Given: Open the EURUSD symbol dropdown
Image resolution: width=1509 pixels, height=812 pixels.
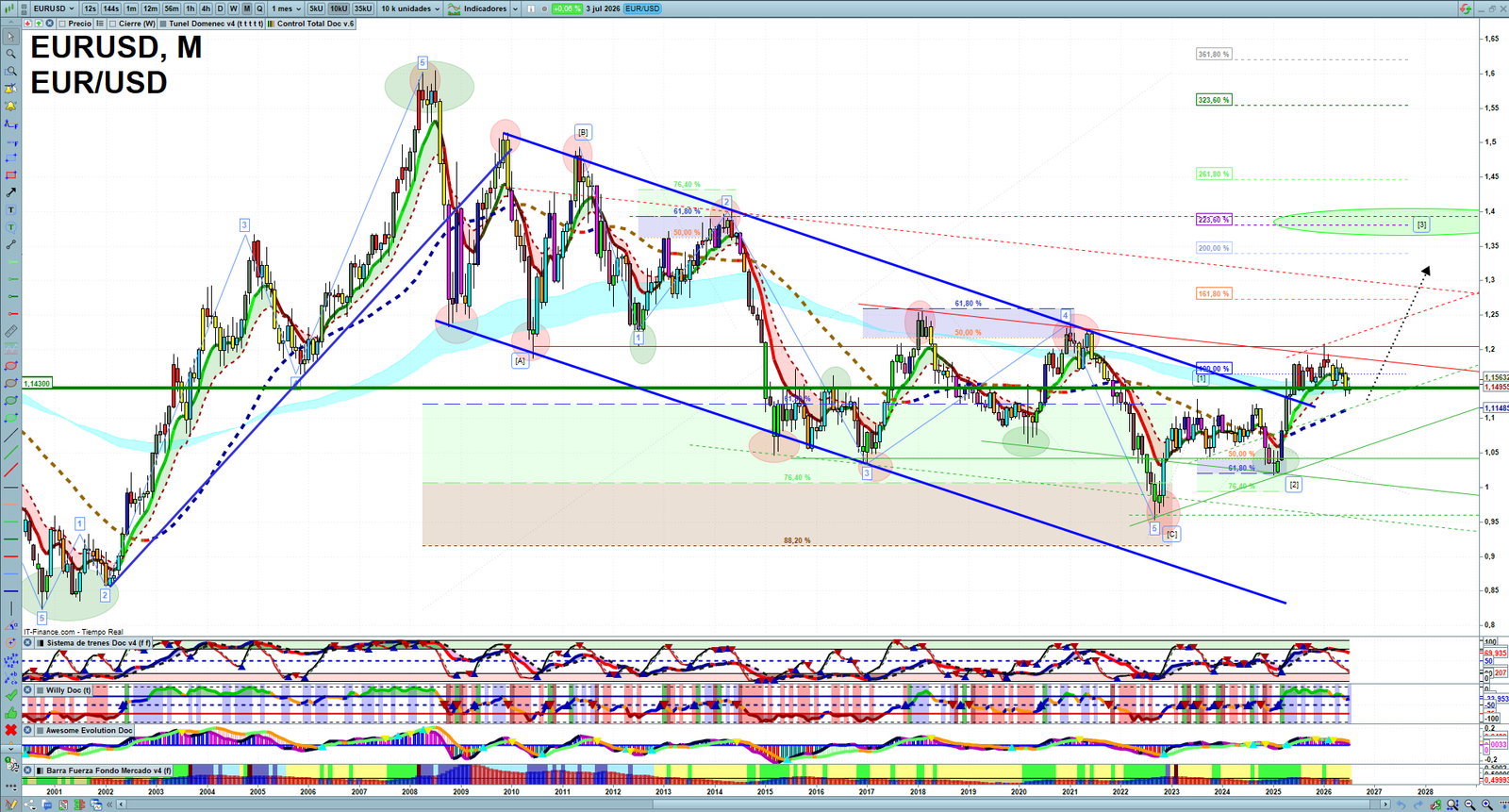Looking at the screenshot, I should 54,8.
